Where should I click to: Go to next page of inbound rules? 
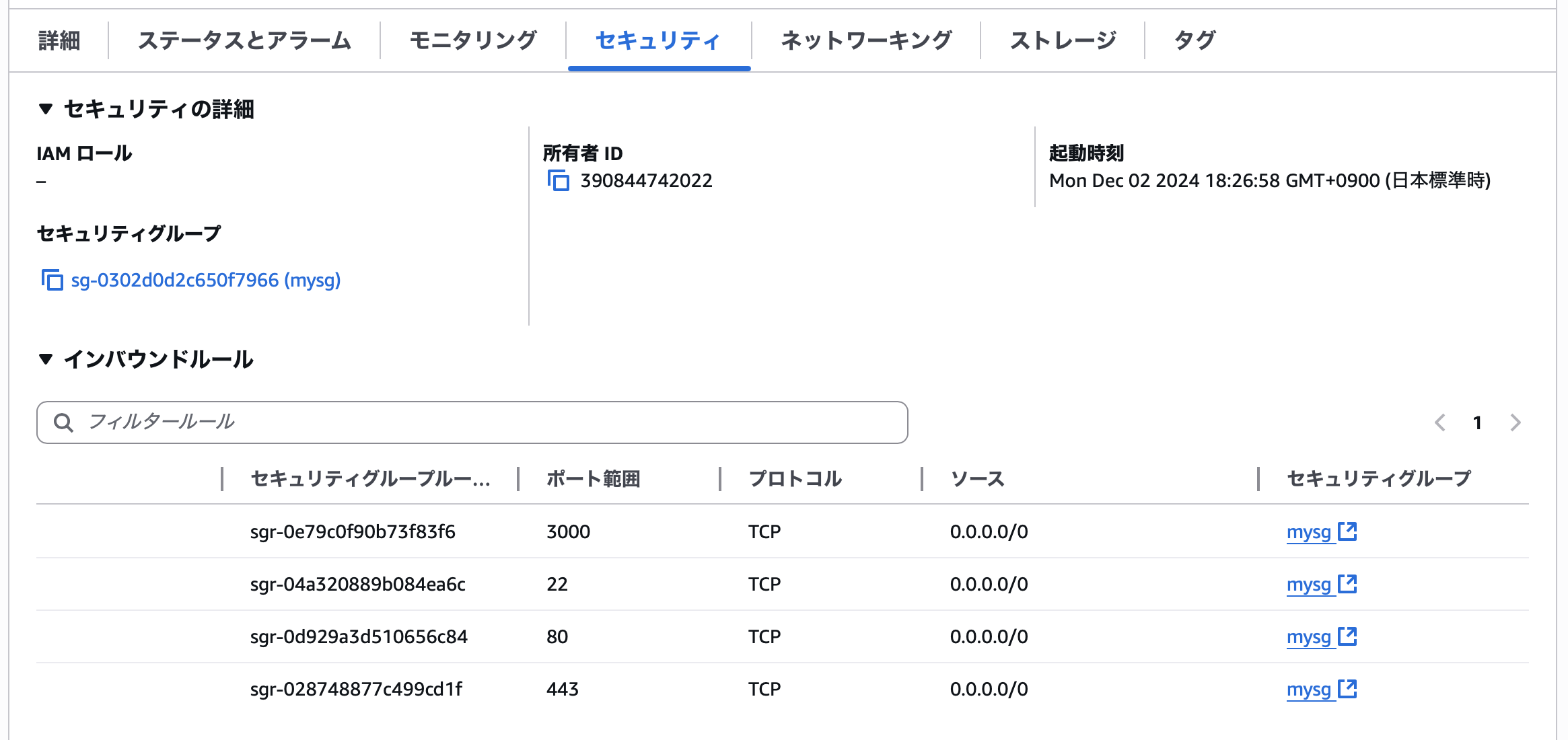(1515, 422)
